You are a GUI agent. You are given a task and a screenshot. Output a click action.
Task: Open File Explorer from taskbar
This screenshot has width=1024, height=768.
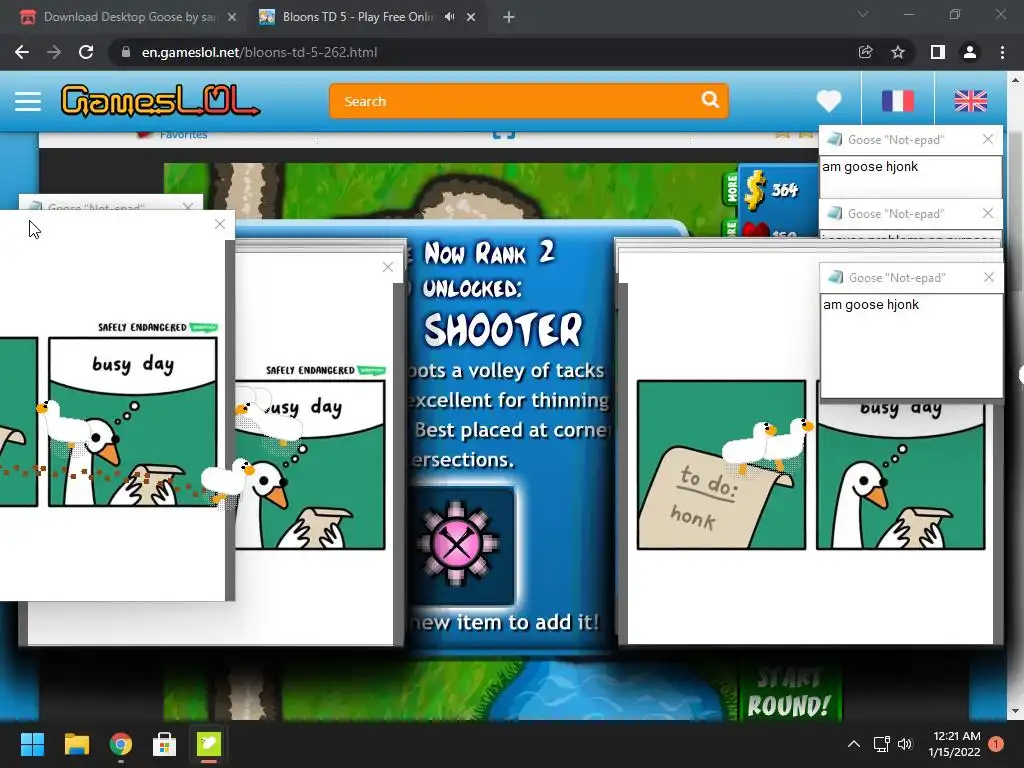(76, 744)
